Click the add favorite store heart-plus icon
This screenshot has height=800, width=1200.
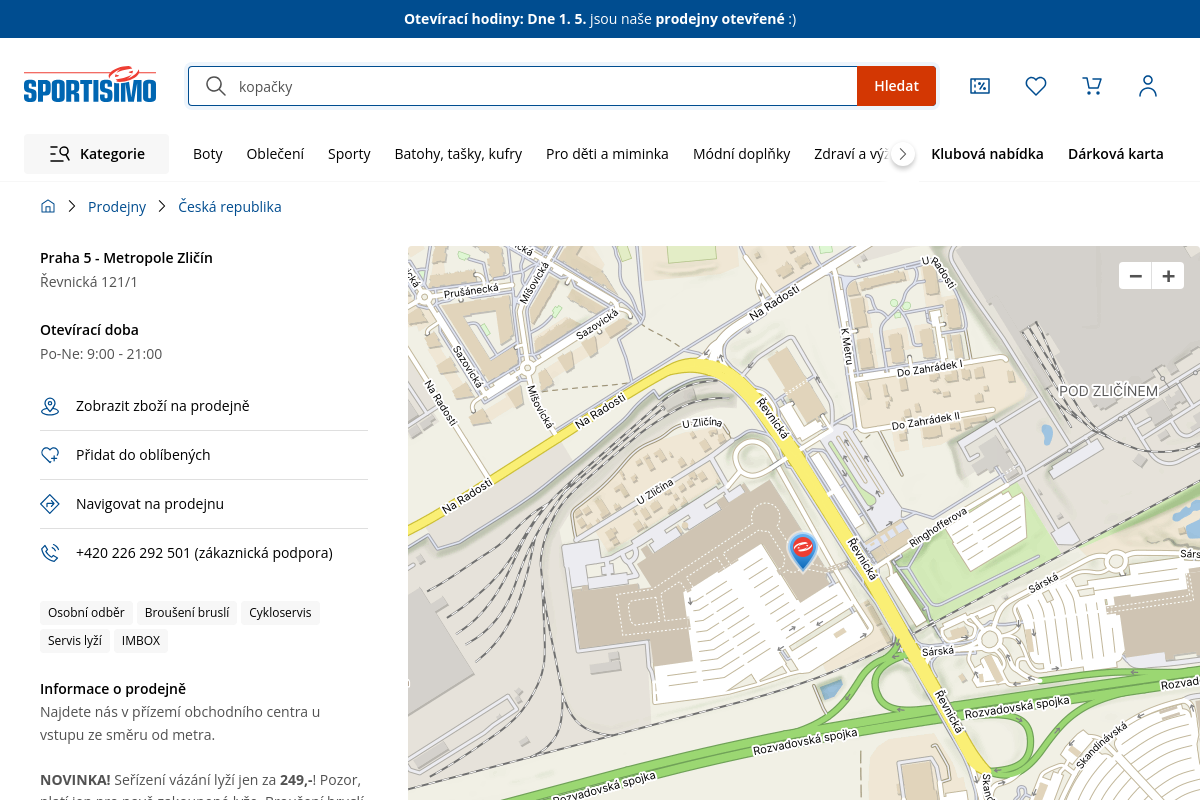[50, 455]
